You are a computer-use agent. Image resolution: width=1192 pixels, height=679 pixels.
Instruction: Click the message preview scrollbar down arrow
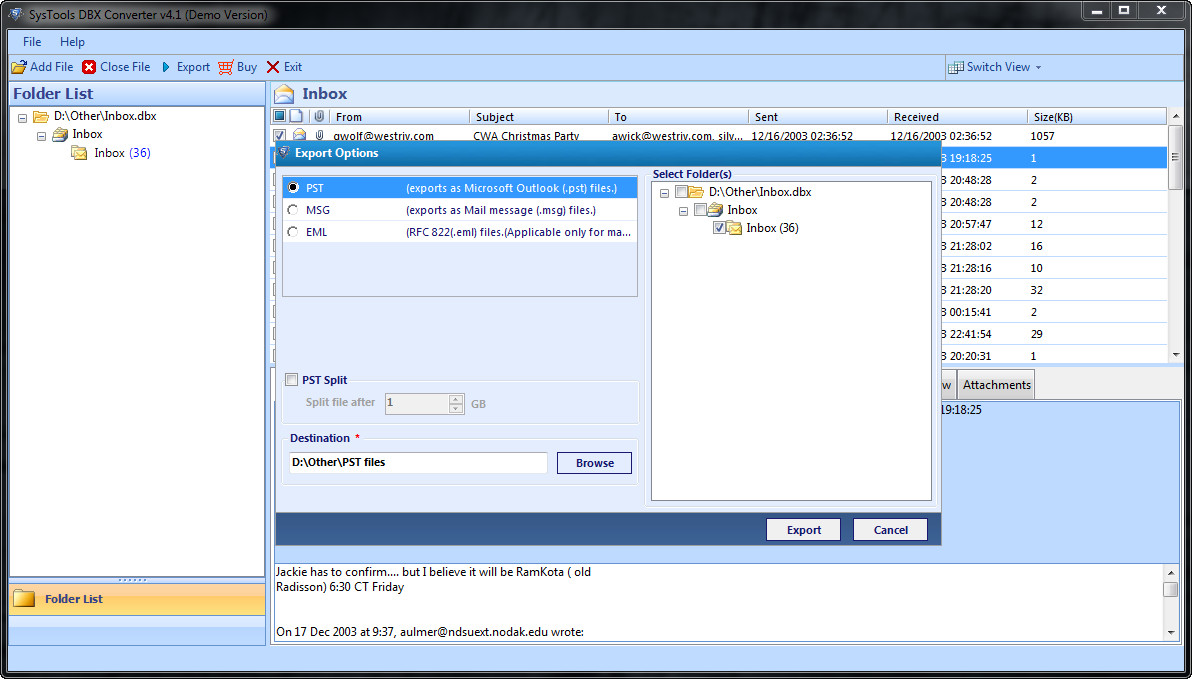(x=1171, y=633)
